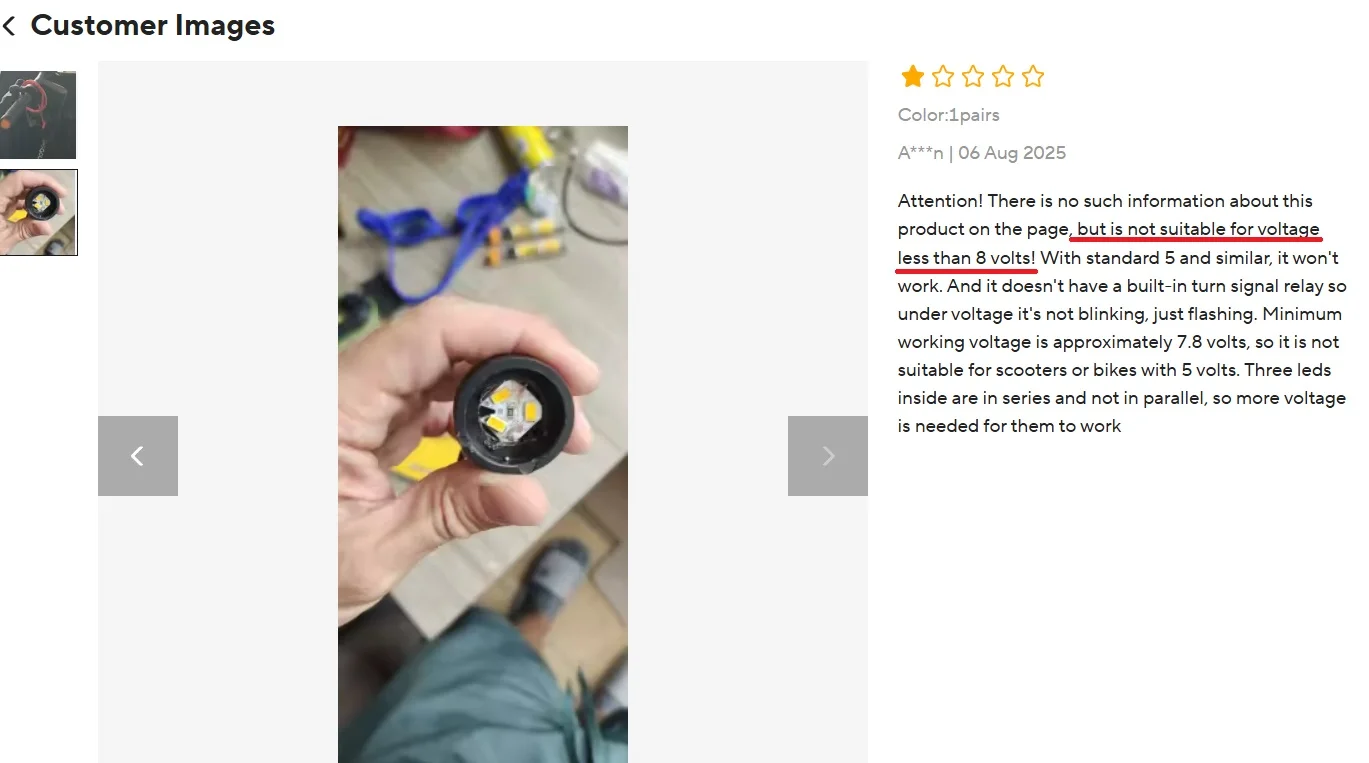
Task: Click the back arrow beside Customer Images
Action: (9, 25)
